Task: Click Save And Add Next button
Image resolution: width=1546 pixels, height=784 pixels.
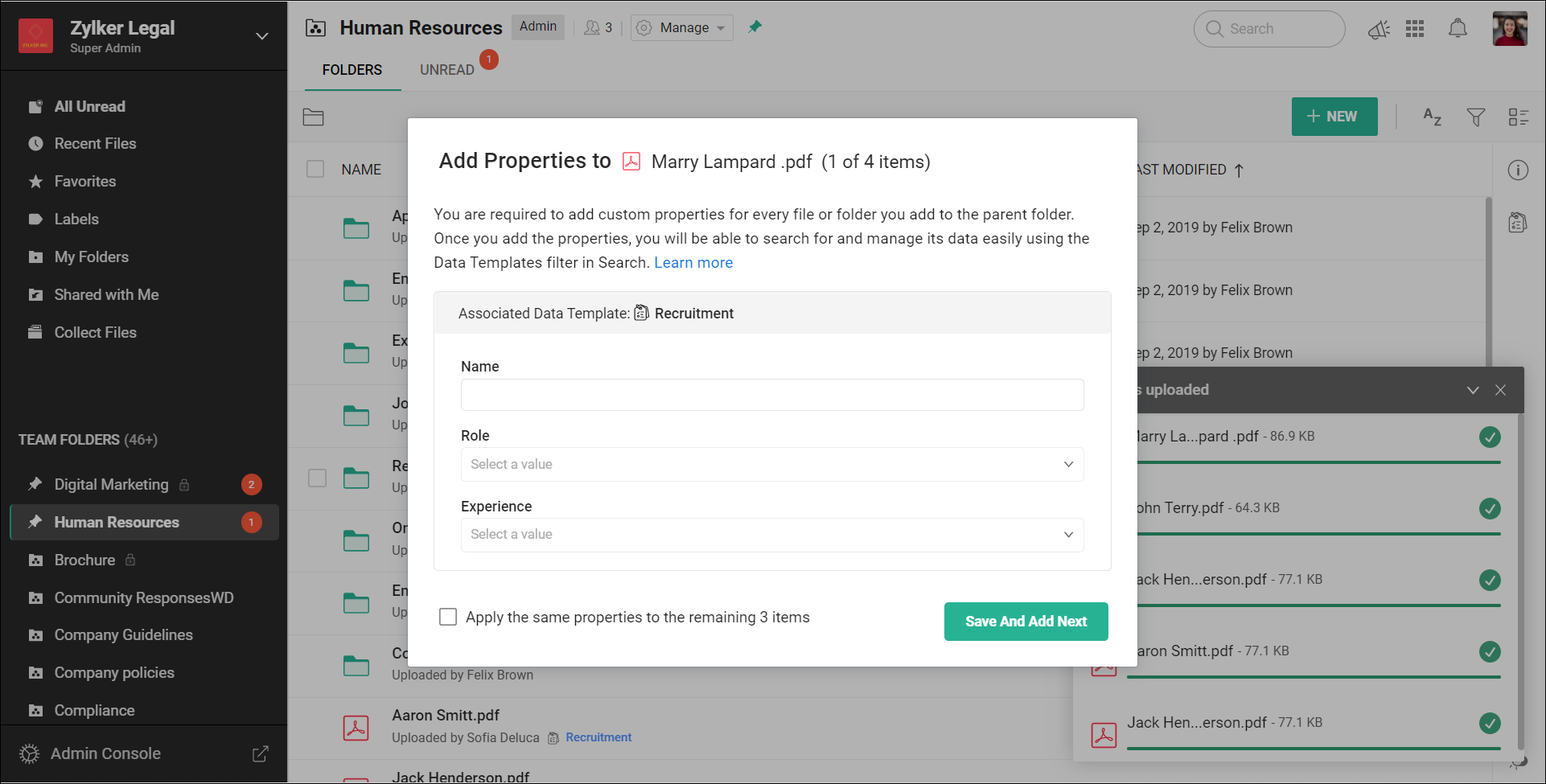Action: coord(1026,622)
